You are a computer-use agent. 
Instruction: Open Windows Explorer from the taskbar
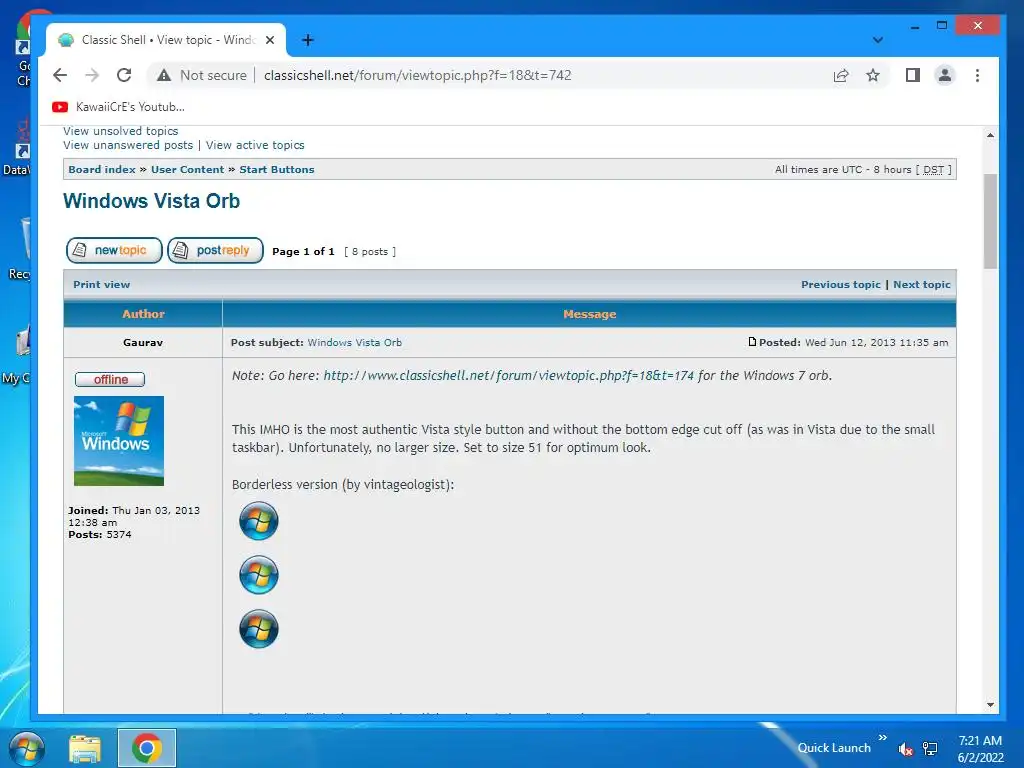point(85,748)
